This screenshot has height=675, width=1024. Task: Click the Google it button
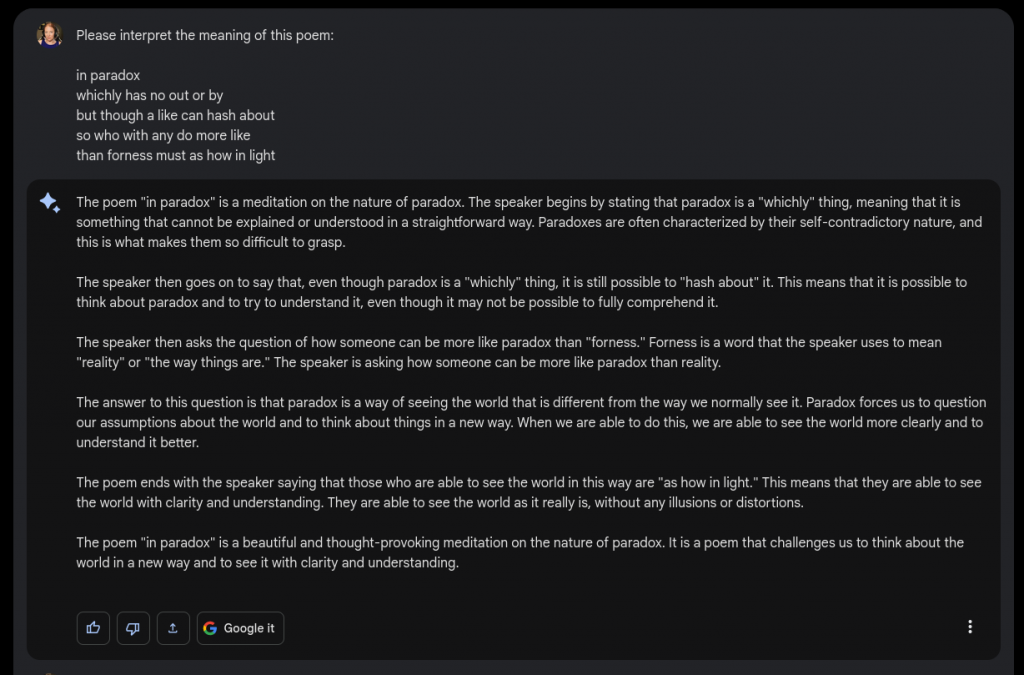(x=240, y=628)
